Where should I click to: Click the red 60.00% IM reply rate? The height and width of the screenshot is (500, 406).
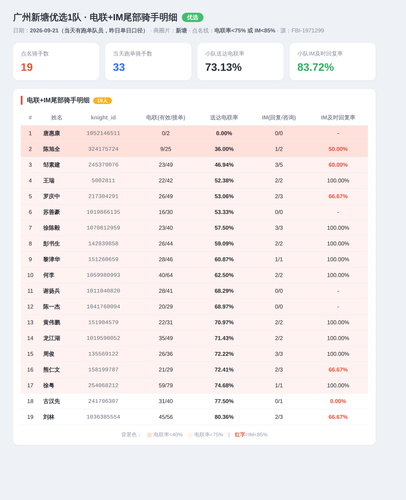pos(338,165)
